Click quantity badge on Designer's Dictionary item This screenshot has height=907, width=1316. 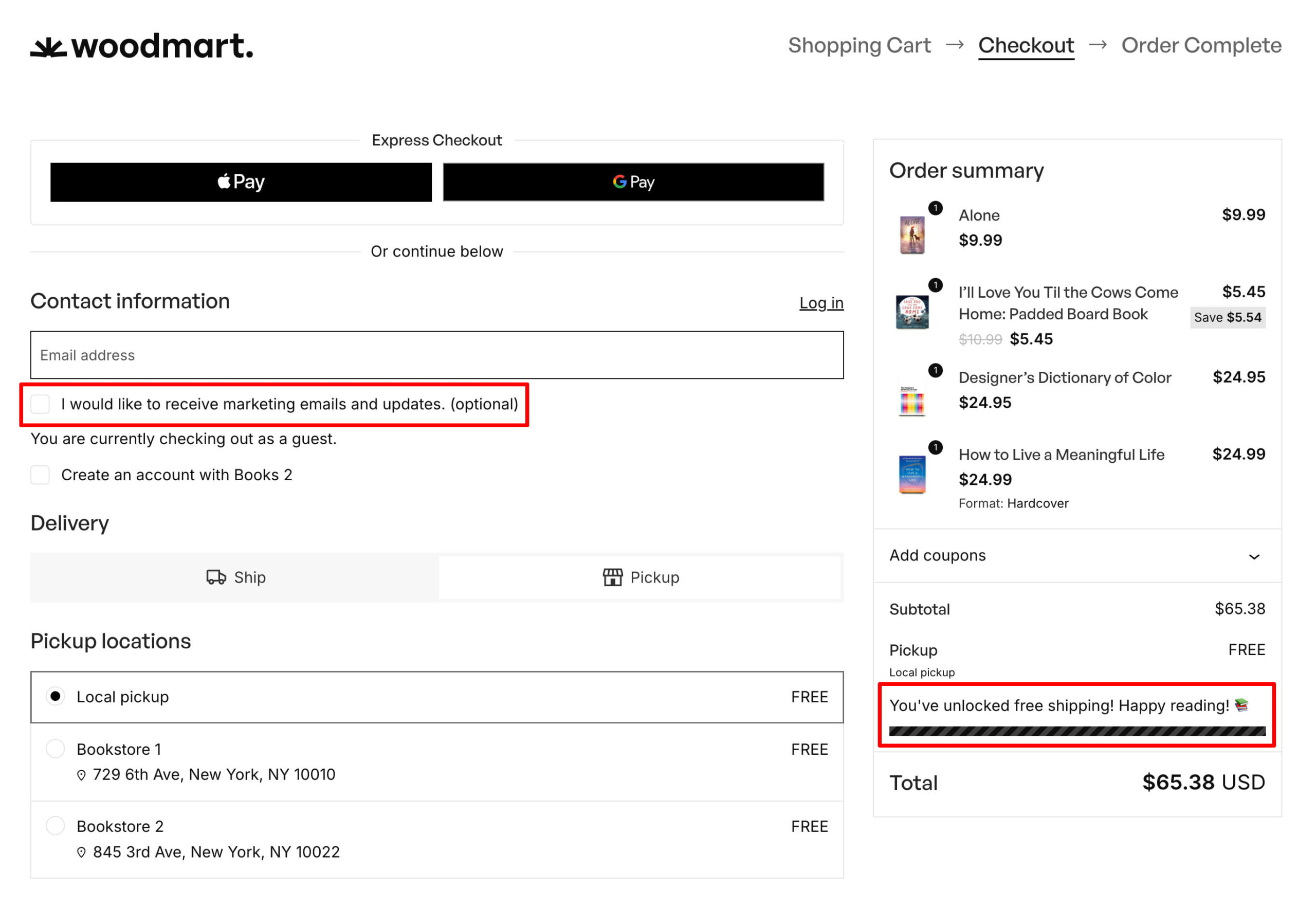tap(936, 371)
